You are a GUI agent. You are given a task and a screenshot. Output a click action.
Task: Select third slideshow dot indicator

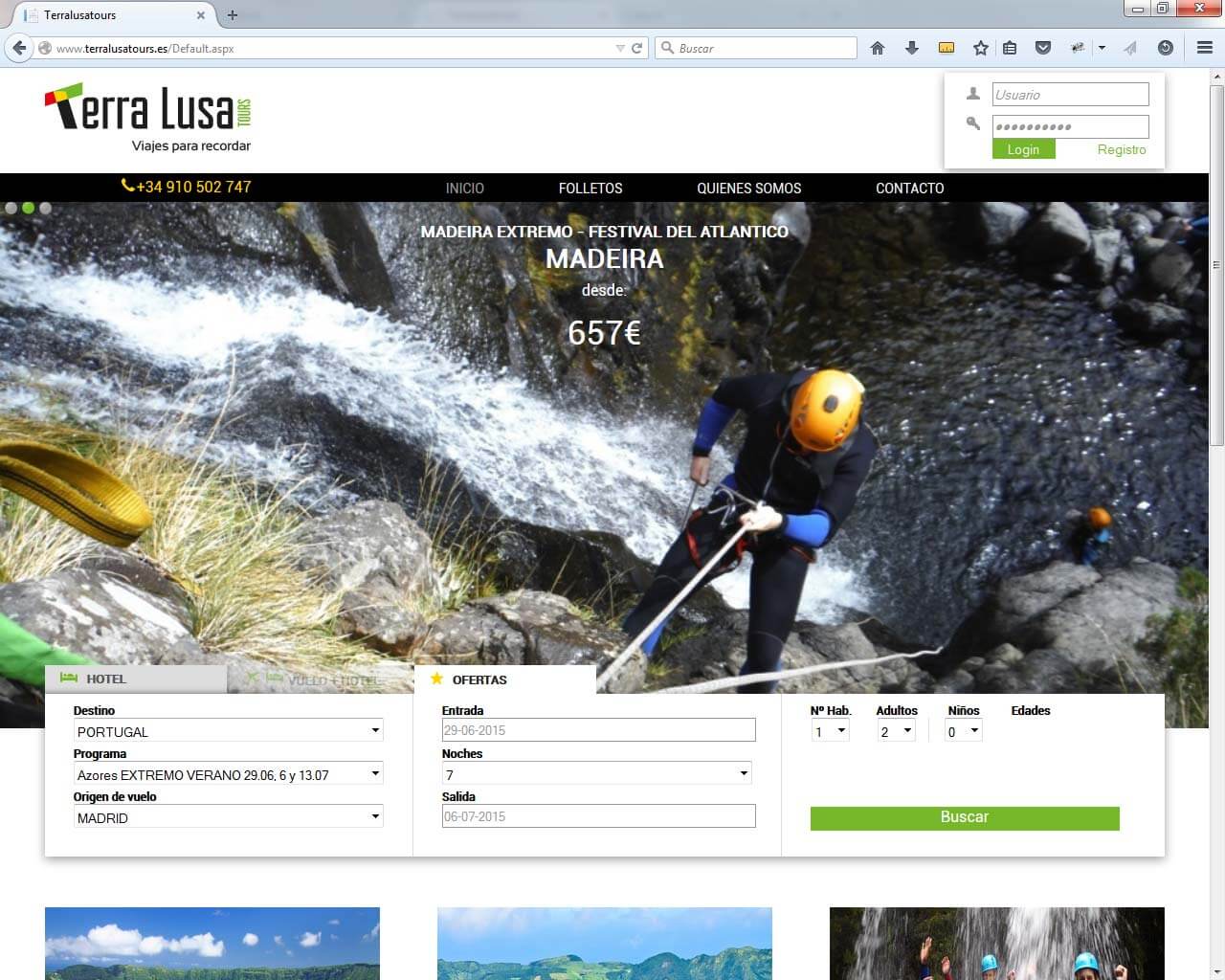coord(45,208)
